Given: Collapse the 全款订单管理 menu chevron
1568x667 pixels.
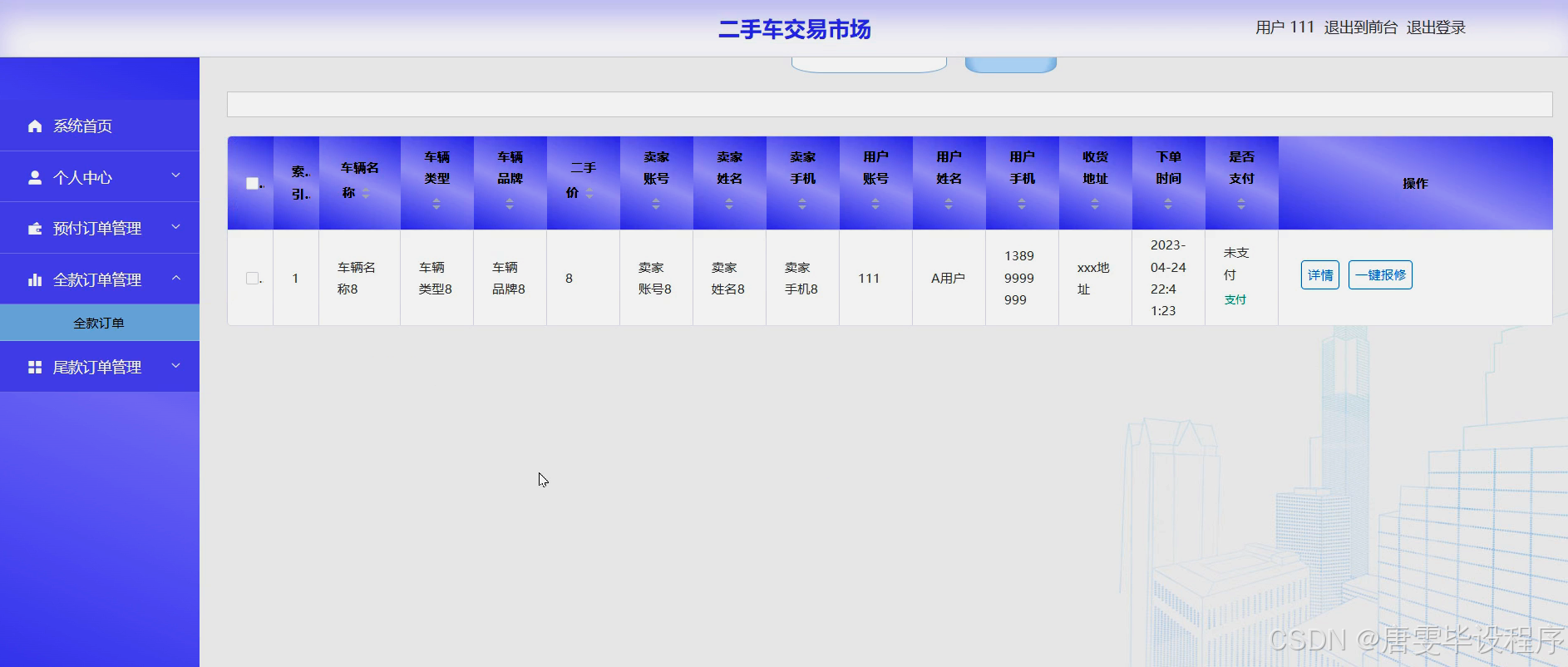Looking at the screenshot, I should (175, 278).
